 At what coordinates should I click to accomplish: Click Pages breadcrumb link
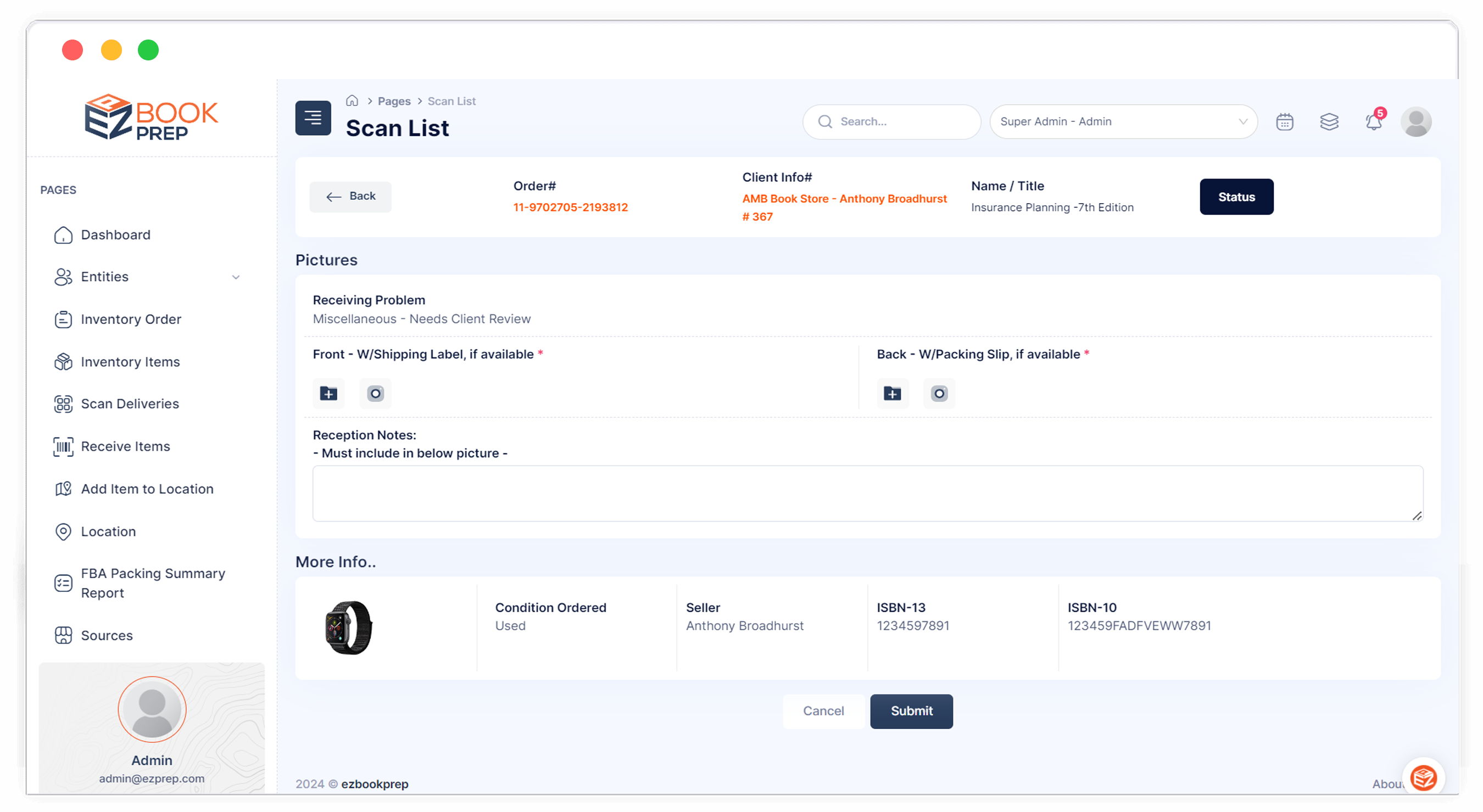(x=394, y=101)
